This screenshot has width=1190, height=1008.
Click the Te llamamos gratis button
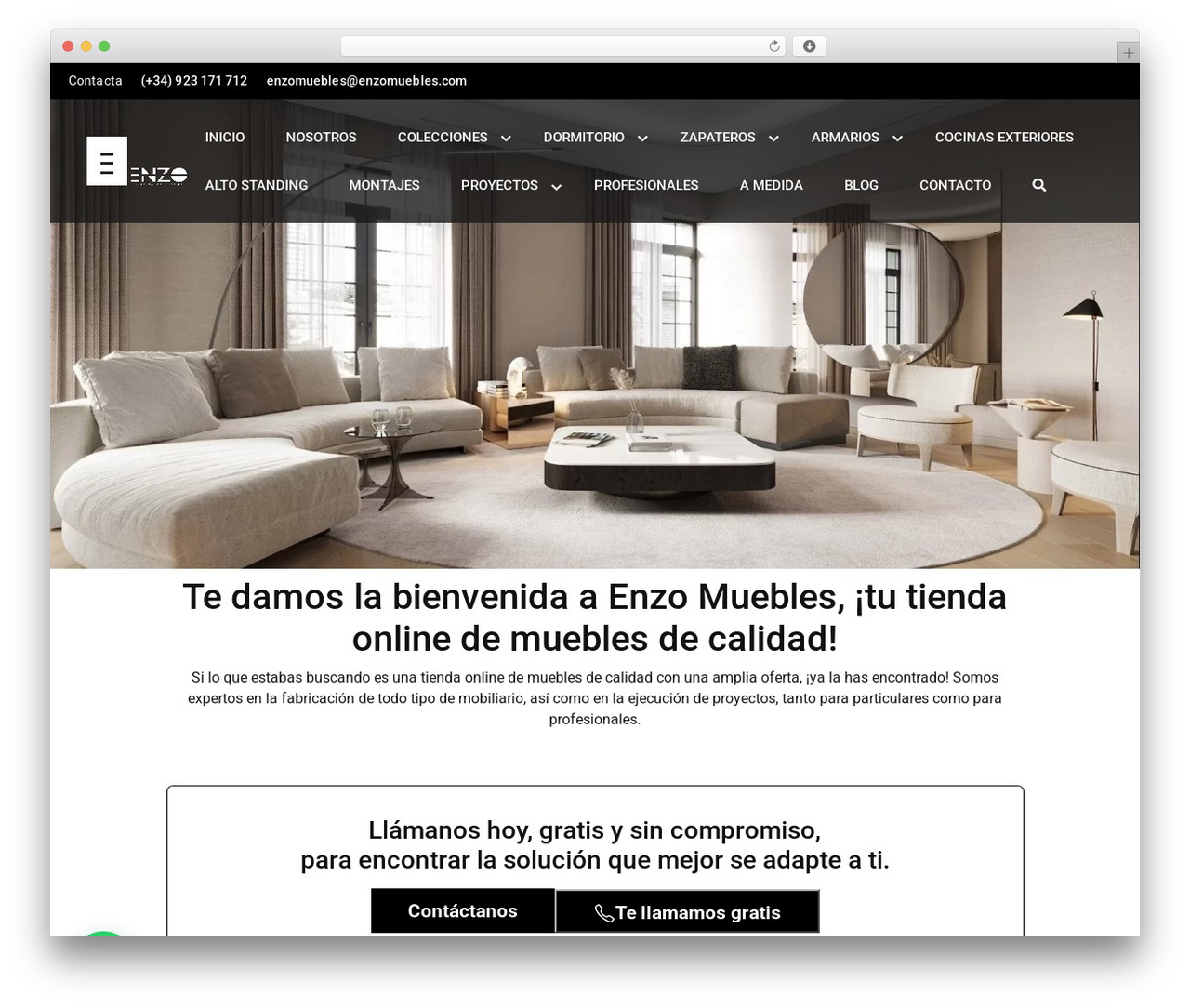point(688,912)
